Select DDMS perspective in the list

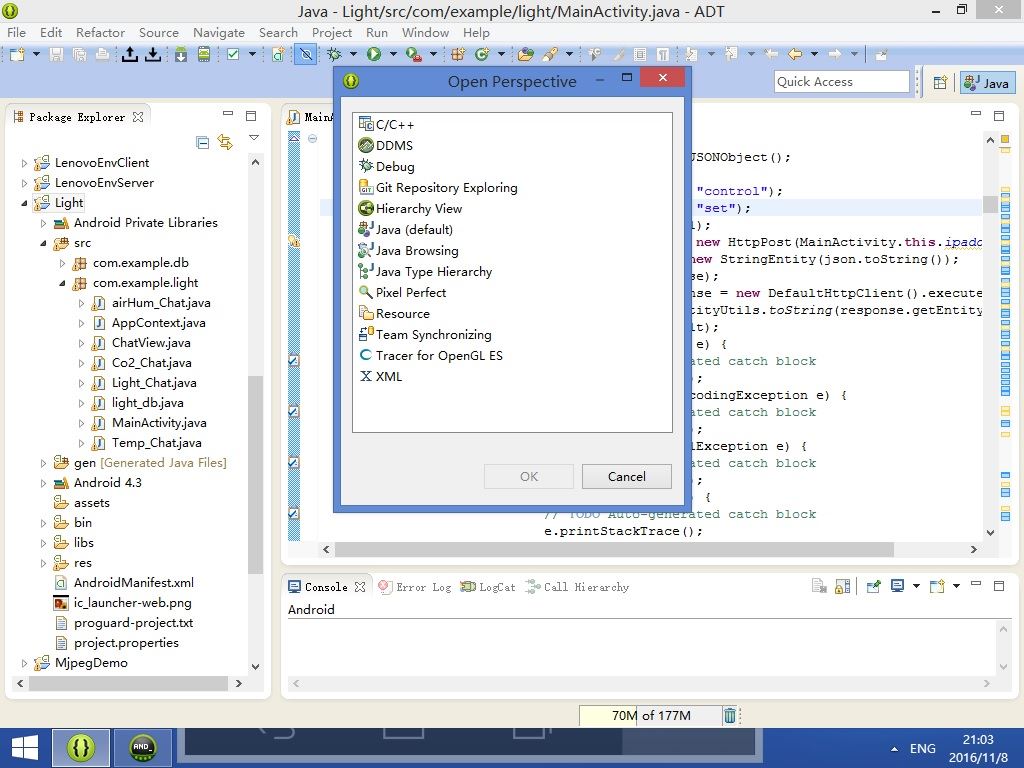coord(386,146)
